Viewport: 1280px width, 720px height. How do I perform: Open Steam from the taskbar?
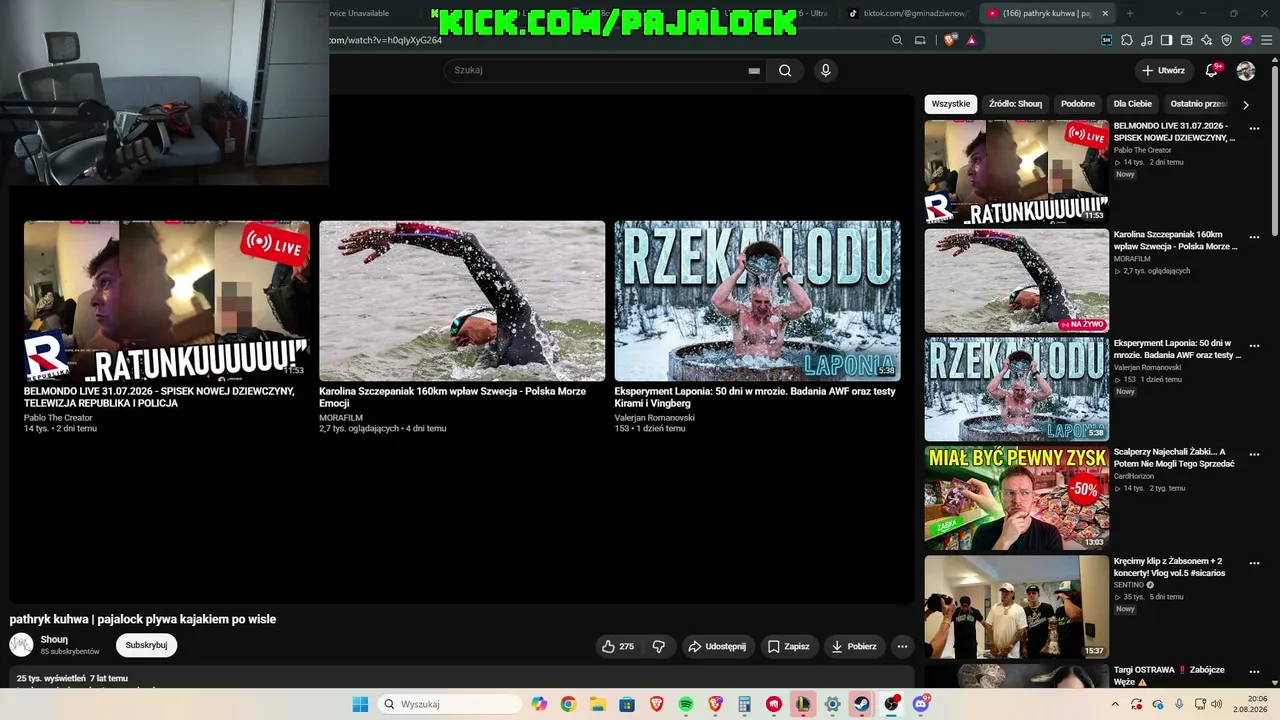point(861,704)
